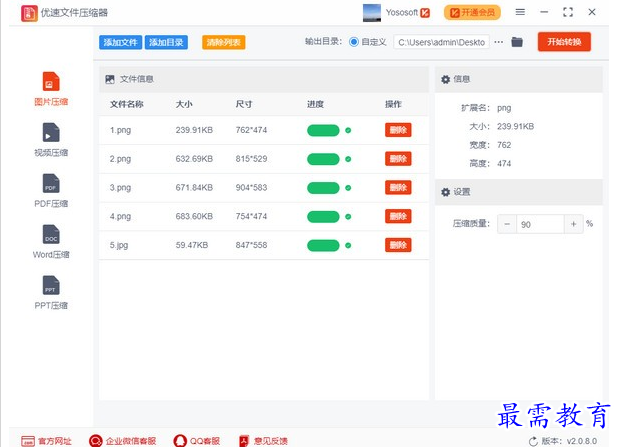The image size is (619, 447).
Task: Decrease compression quality with minus button
Action: [507, 224]
